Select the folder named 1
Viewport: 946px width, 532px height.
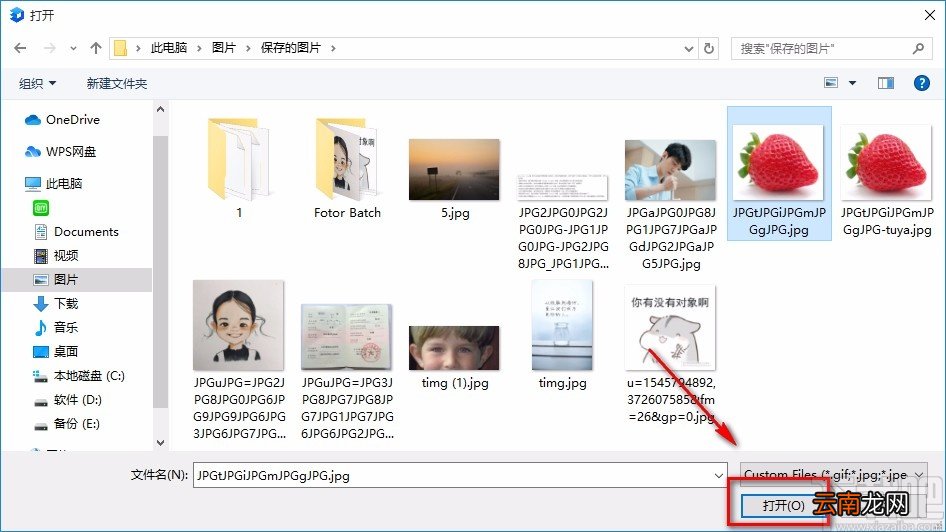click(239, 168)
